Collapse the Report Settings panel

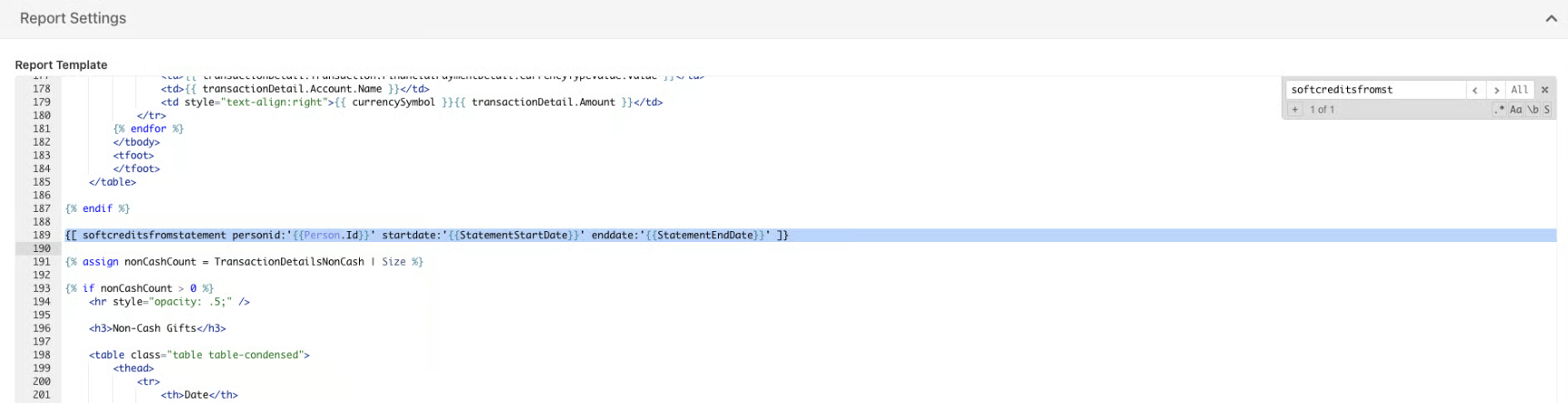[1551, 19]
